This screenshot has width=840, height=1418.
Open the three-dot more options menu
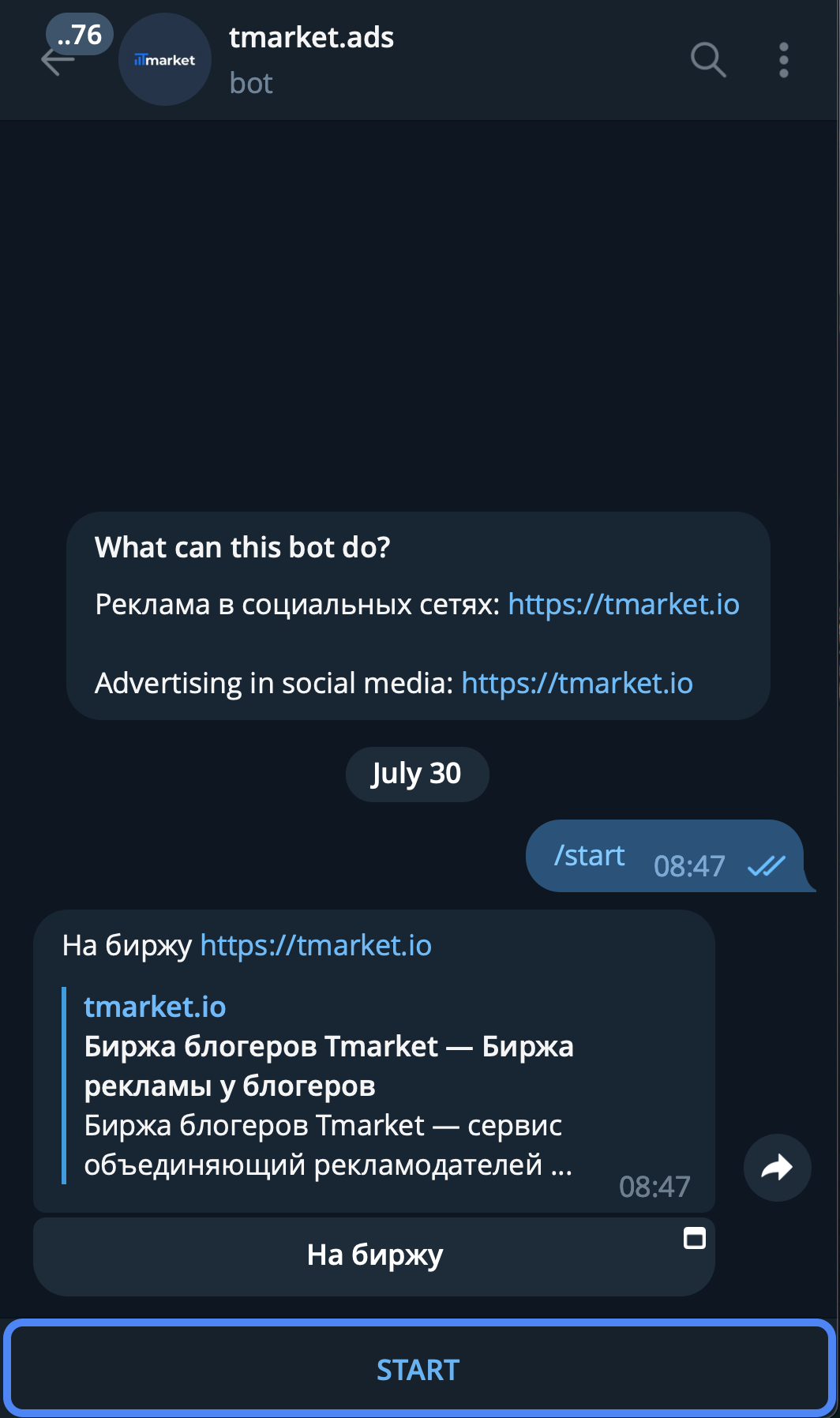click(783, 60)
